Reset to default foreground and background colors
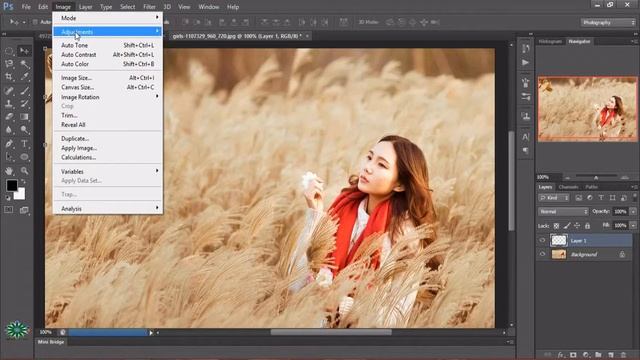The width and height of the screenshot is (640, 360). click(x=8, y=198)
